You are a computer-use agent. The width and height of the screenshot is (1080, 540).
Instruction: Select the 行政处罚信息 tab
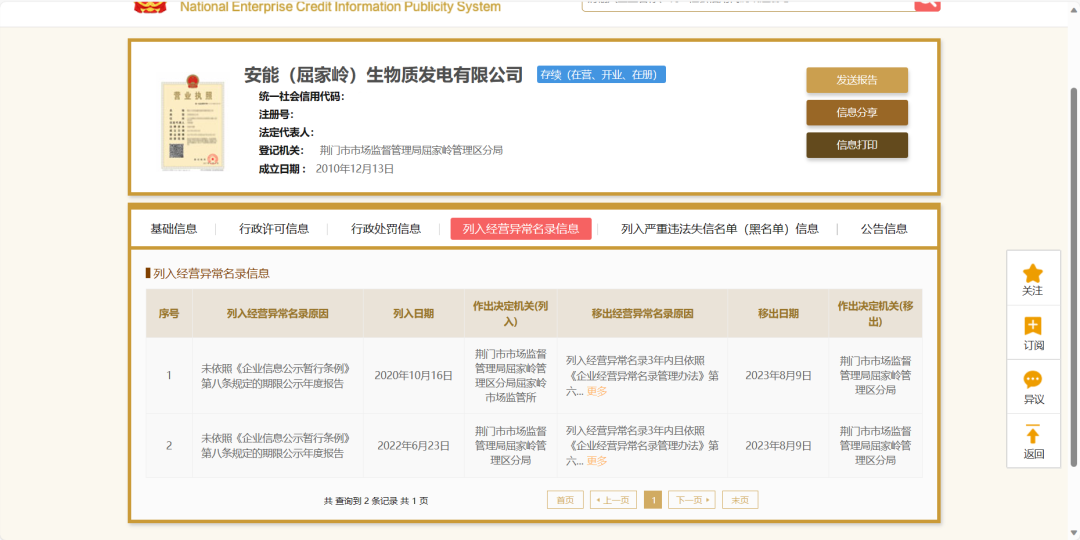(x=386, y=229)
